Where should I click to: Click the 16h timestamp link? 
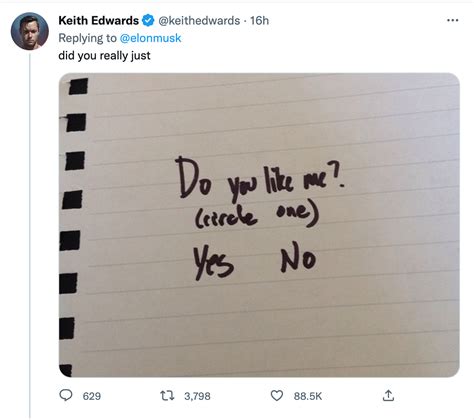[x=259, y=21]
